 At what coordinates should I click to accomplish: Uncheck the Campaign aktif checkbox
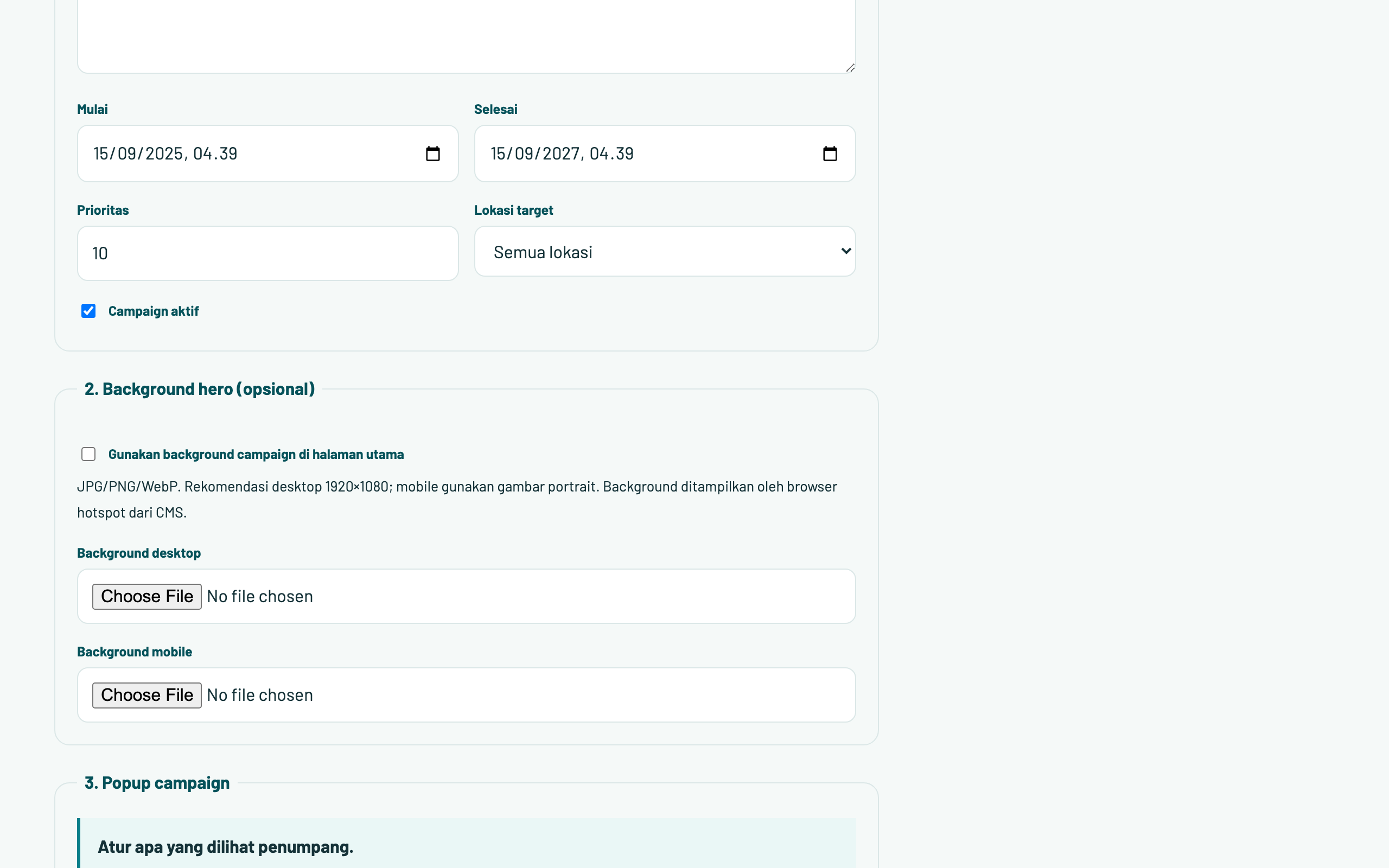88,311
